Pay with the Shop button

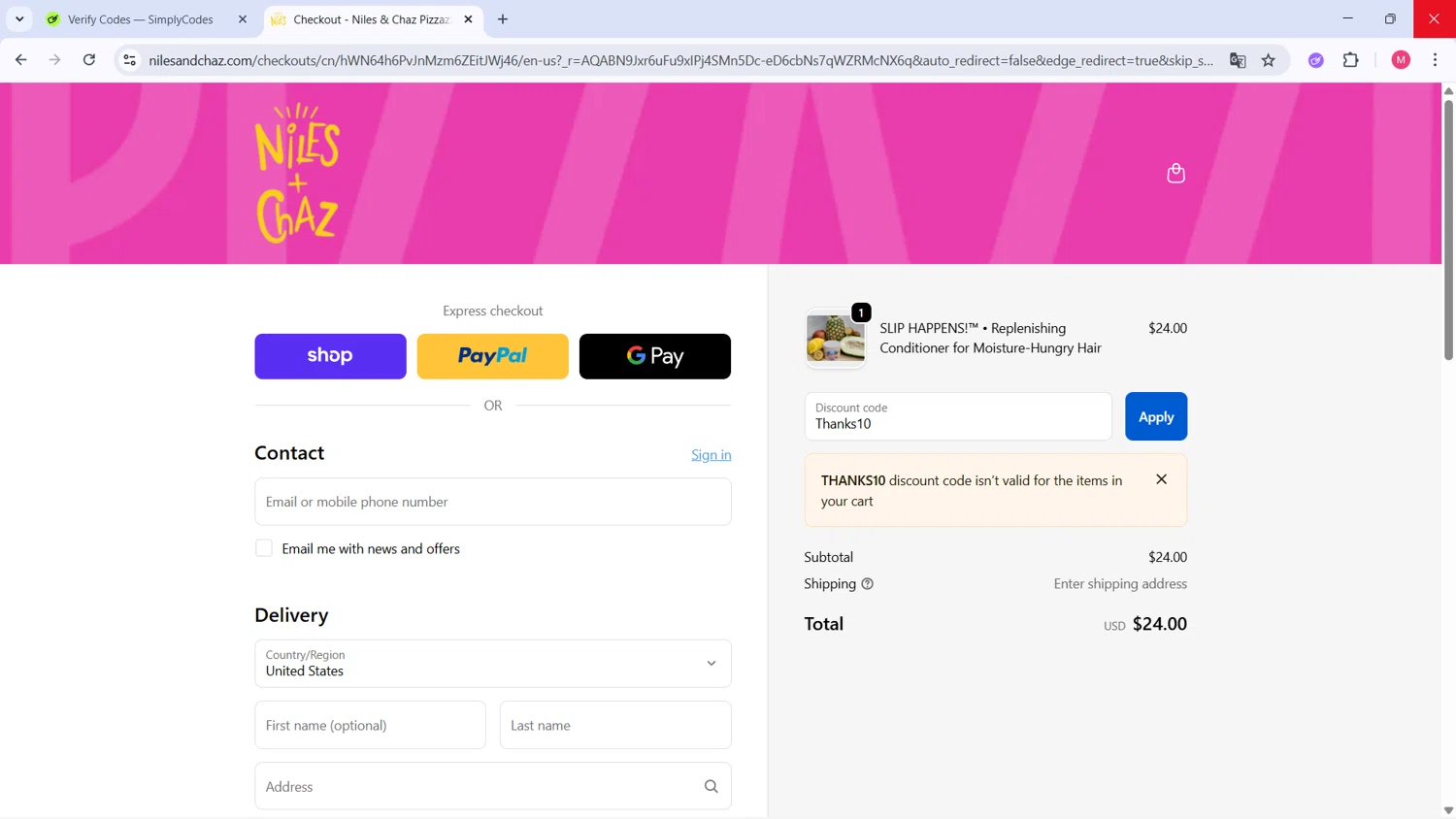pos(330,356)
